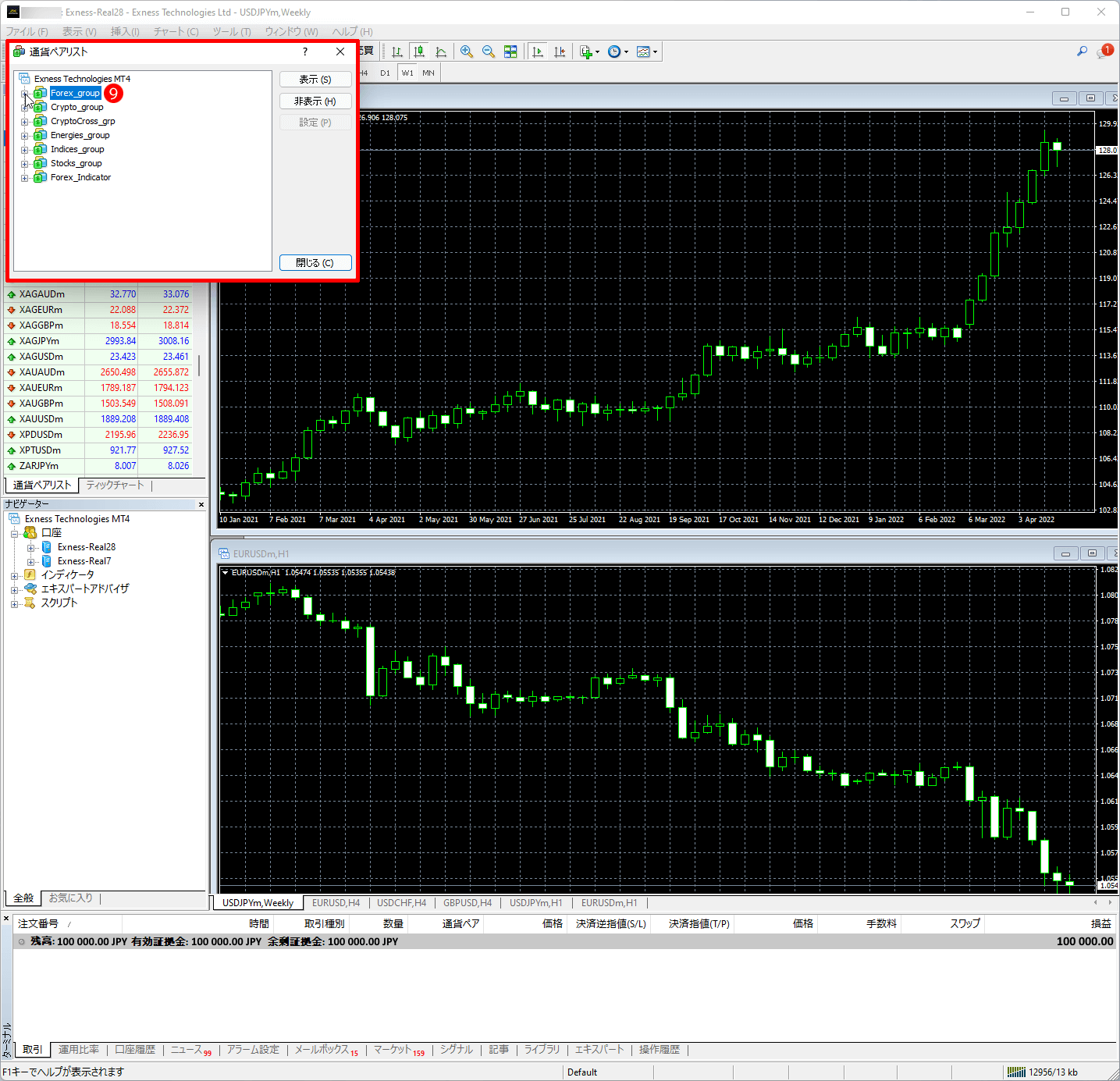
Task: Switch timeframe to MN
Action: 428,73
